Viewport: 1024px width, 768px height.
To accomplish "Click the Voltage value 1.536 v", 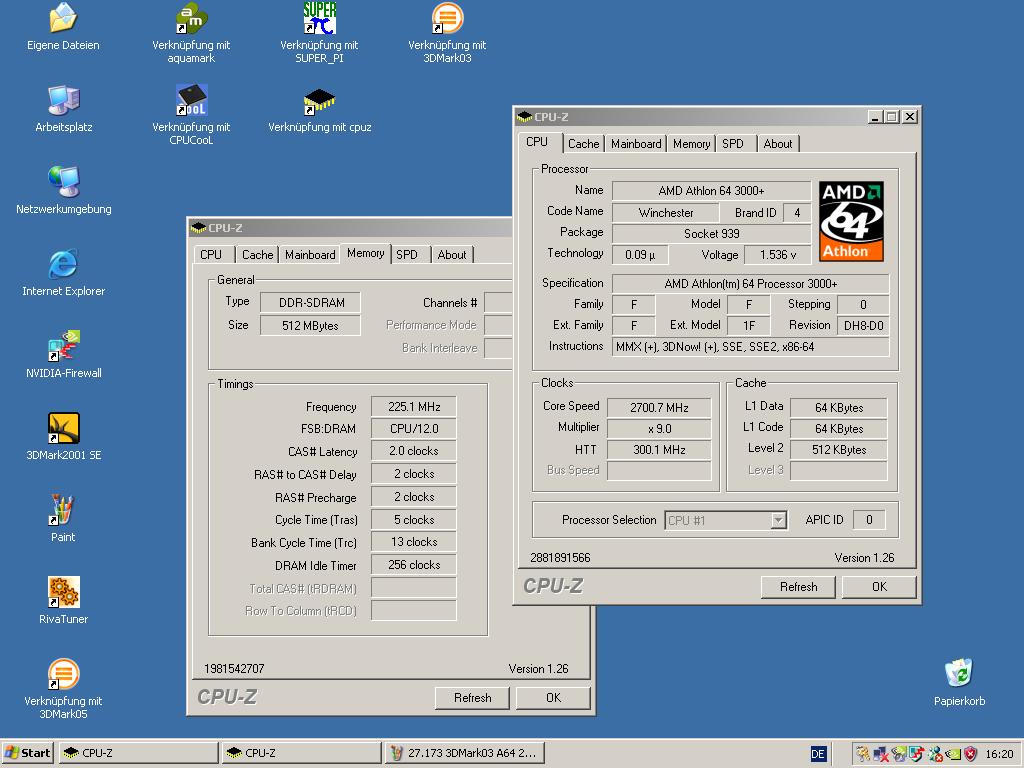I will click(x=777, y=255).
